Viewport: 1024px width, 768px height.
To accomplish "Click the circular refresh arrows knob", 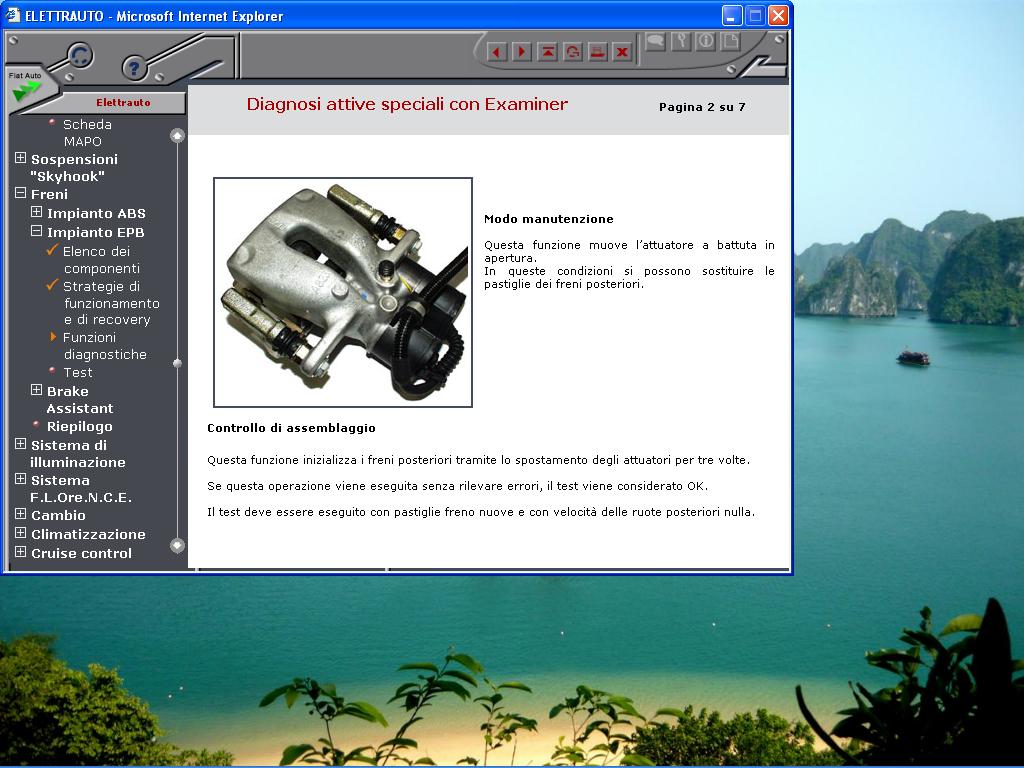I will coord(80,56).
